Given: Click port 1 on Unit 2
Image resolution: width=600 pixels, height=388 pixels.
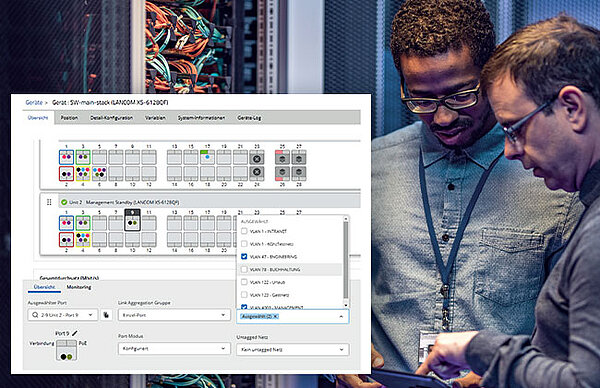Looking at the screenshot, I should pos(66,223).
